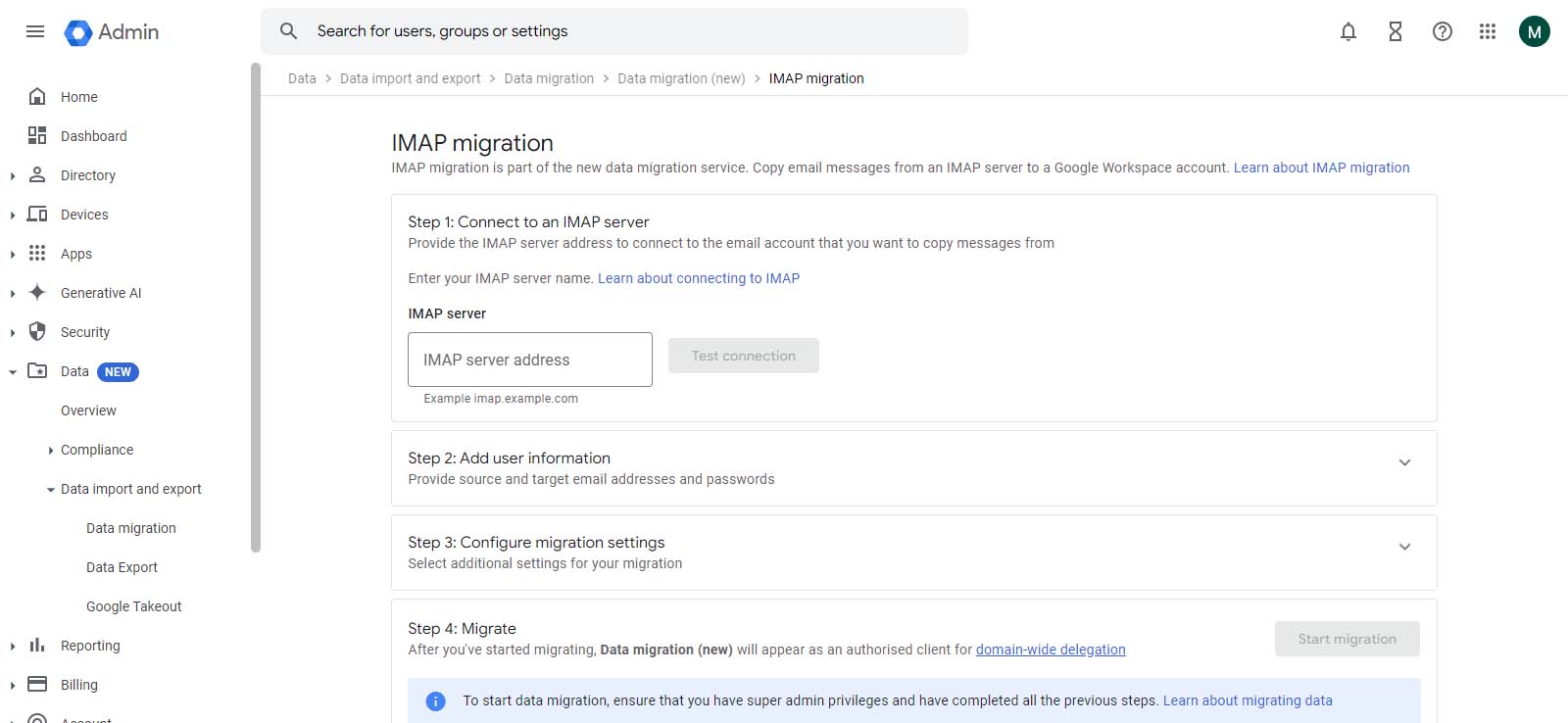Click the Data folder icon
Viewport: 1568px width, 723px height.
(37, 370)
